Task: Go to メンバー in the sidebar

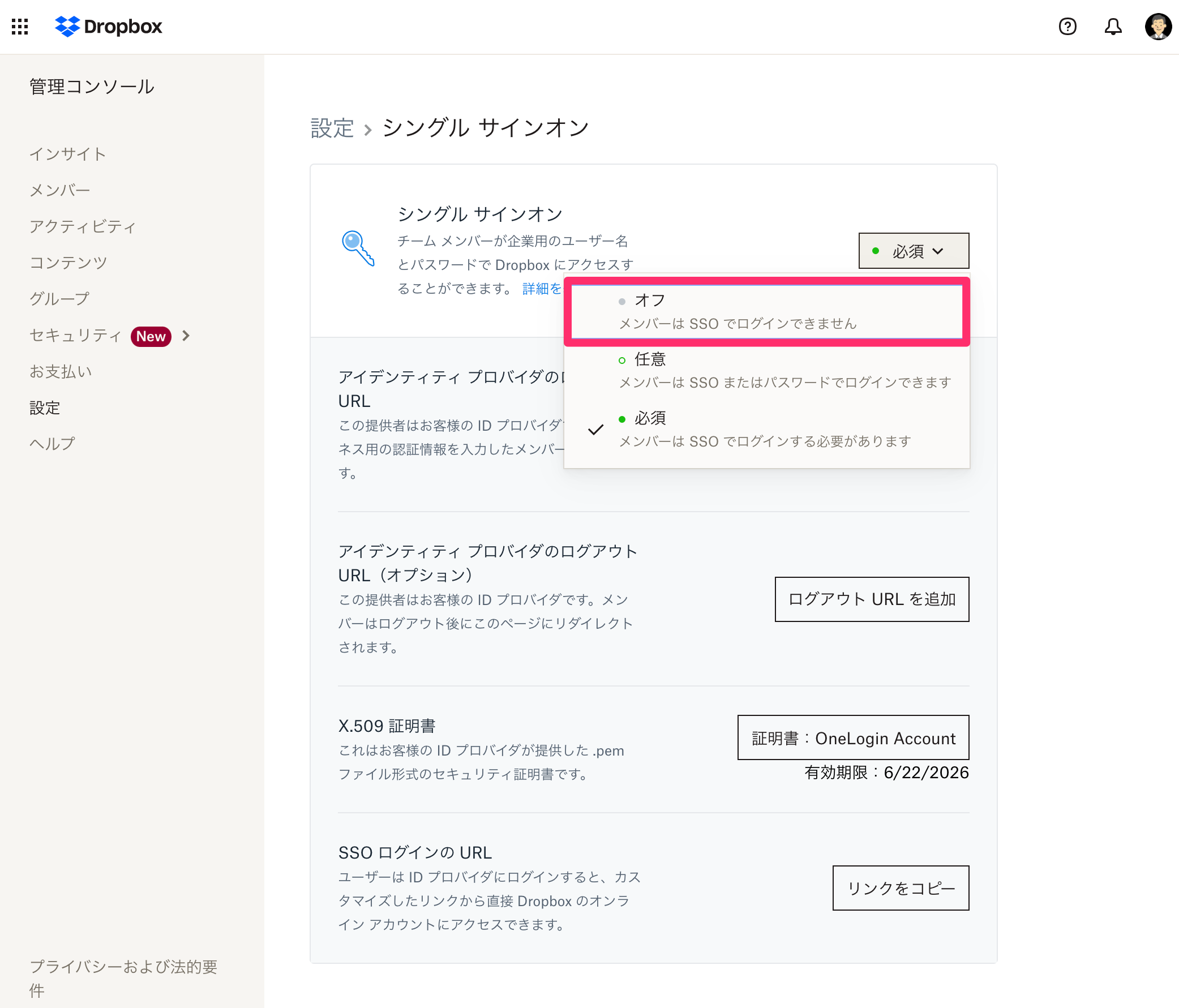Action: click(60, 190)
